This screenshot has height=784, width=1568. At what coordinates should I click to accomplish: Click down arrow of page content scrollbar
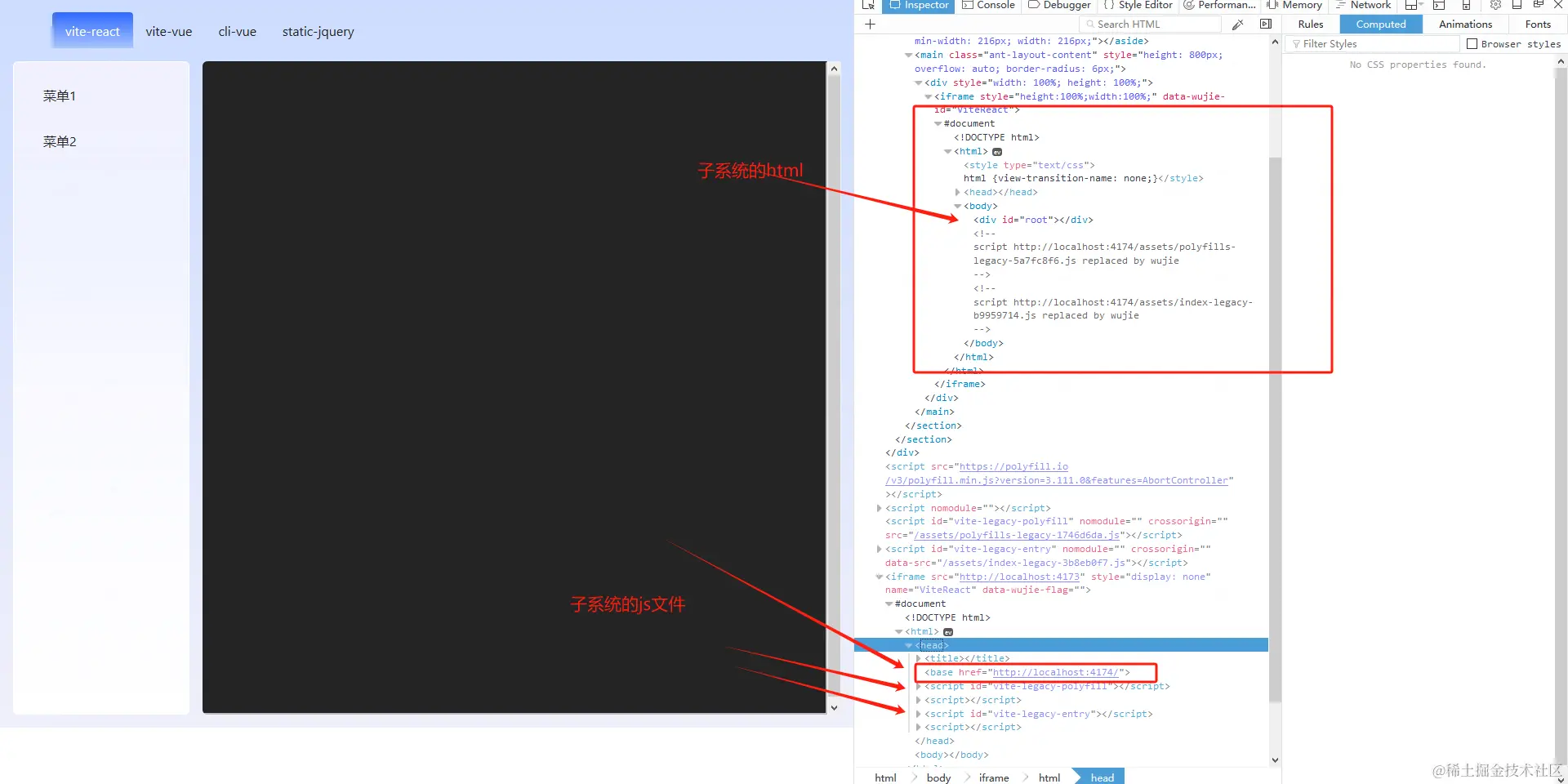coord(834,708)
